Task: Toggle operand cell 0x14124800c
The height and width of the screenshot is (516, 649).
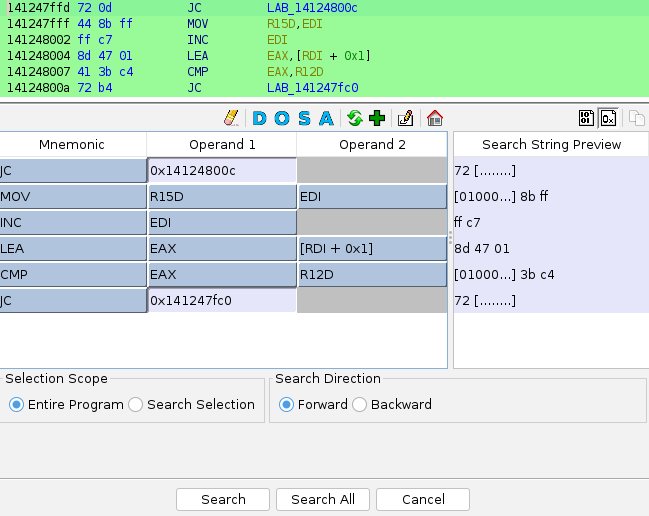Action: (222, 170)
